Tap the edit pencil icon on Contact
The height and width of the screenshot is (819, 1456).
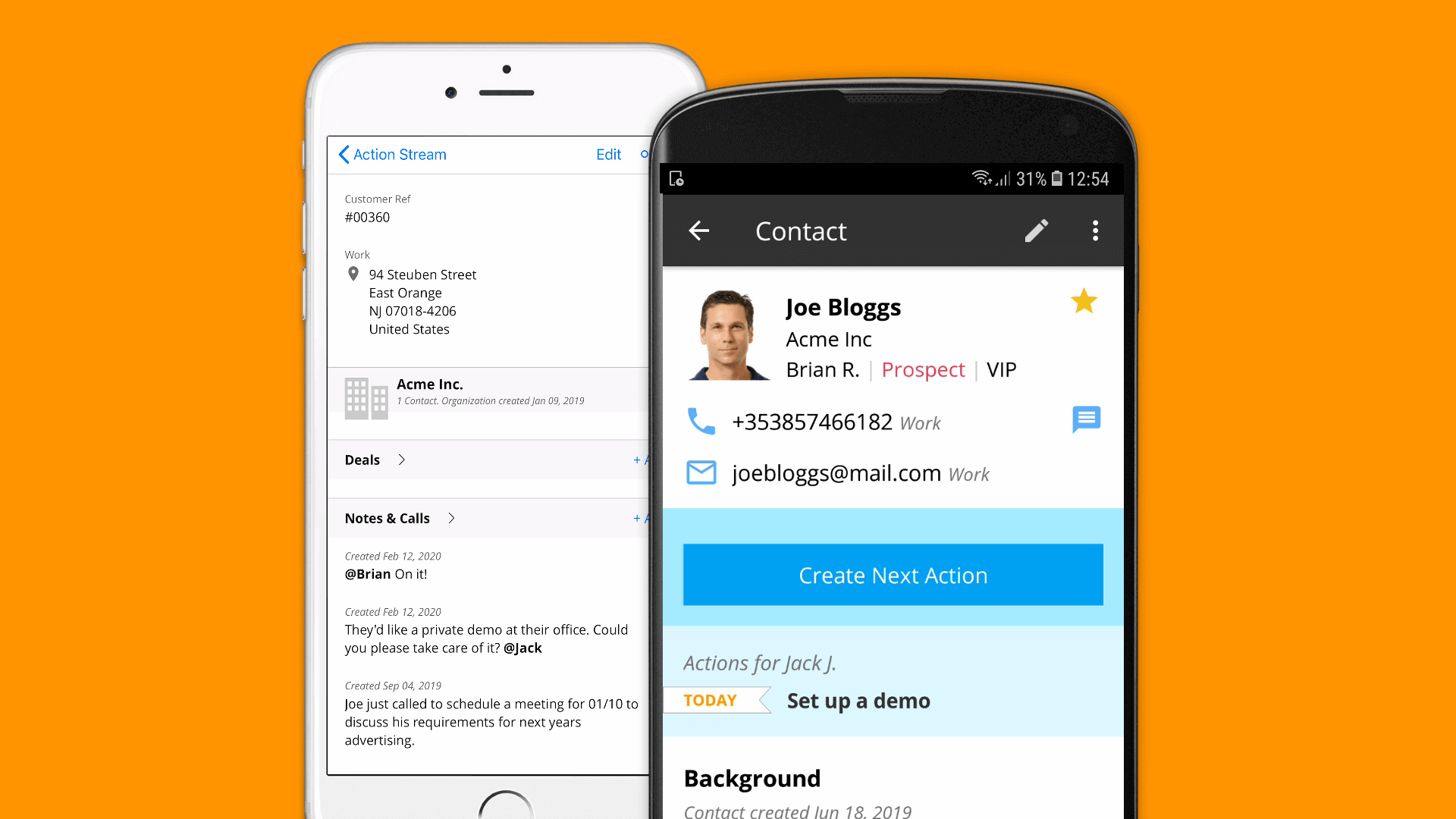(1037, 230)
